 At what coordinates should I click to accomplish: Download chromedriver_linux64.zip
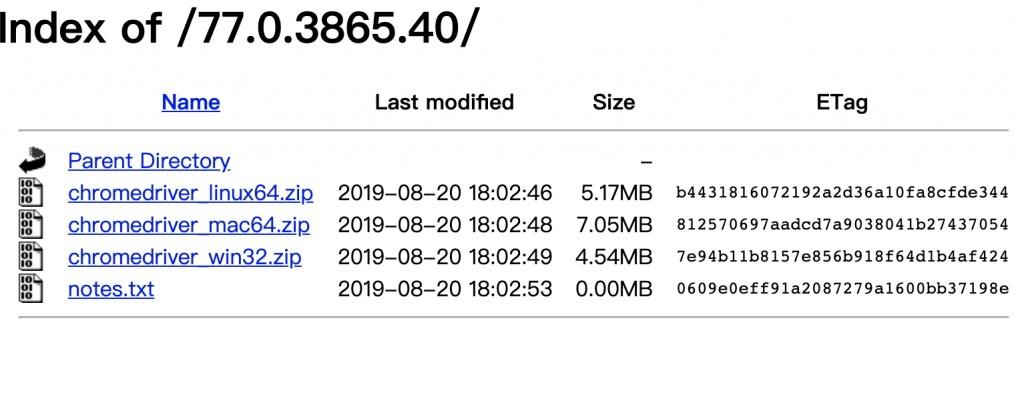(191, 193)
